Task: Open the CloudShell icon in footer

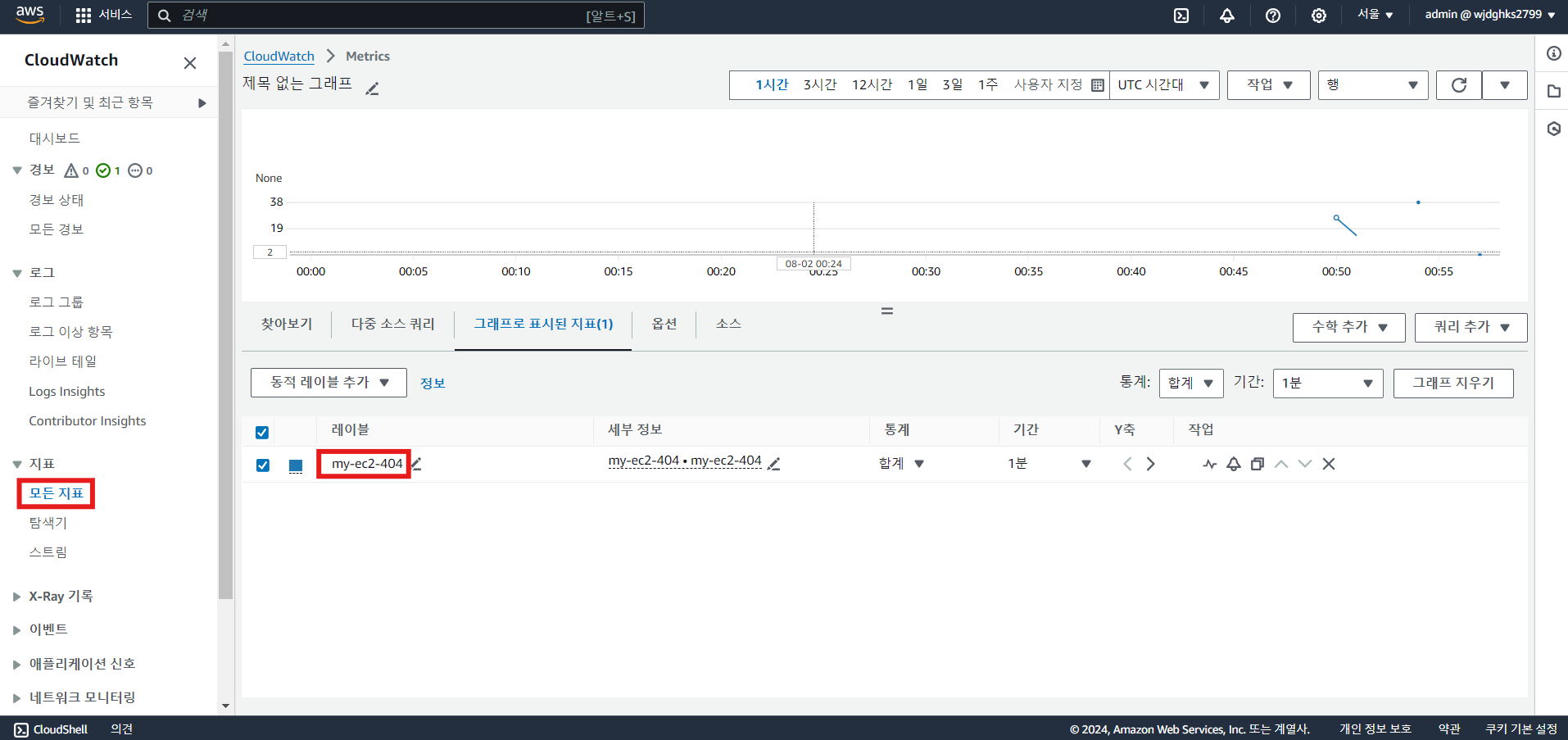Action: pyautogui.click(x=21, y=729)
